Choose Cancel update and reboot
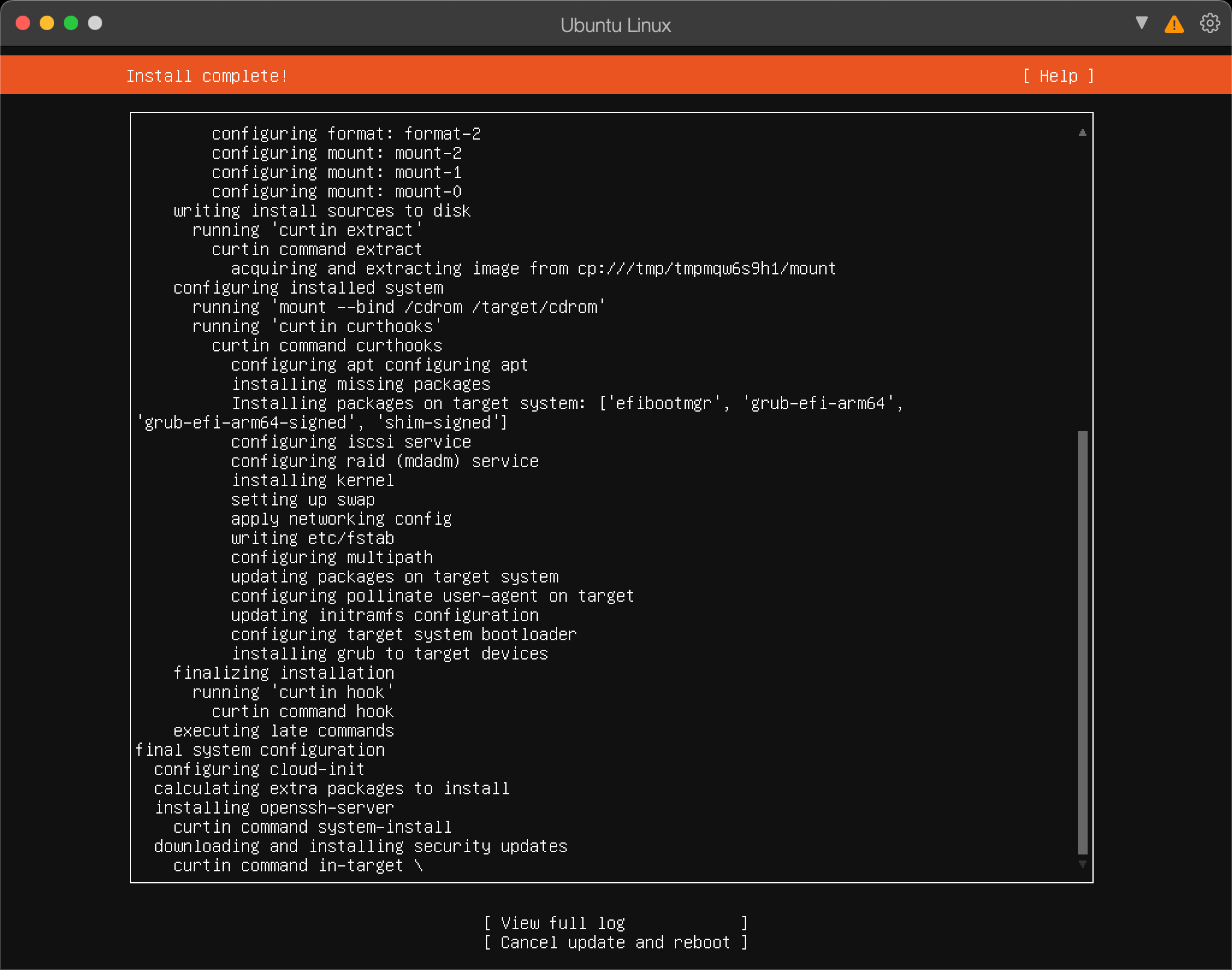The image size is (1232, 970). tap(616, 942)
